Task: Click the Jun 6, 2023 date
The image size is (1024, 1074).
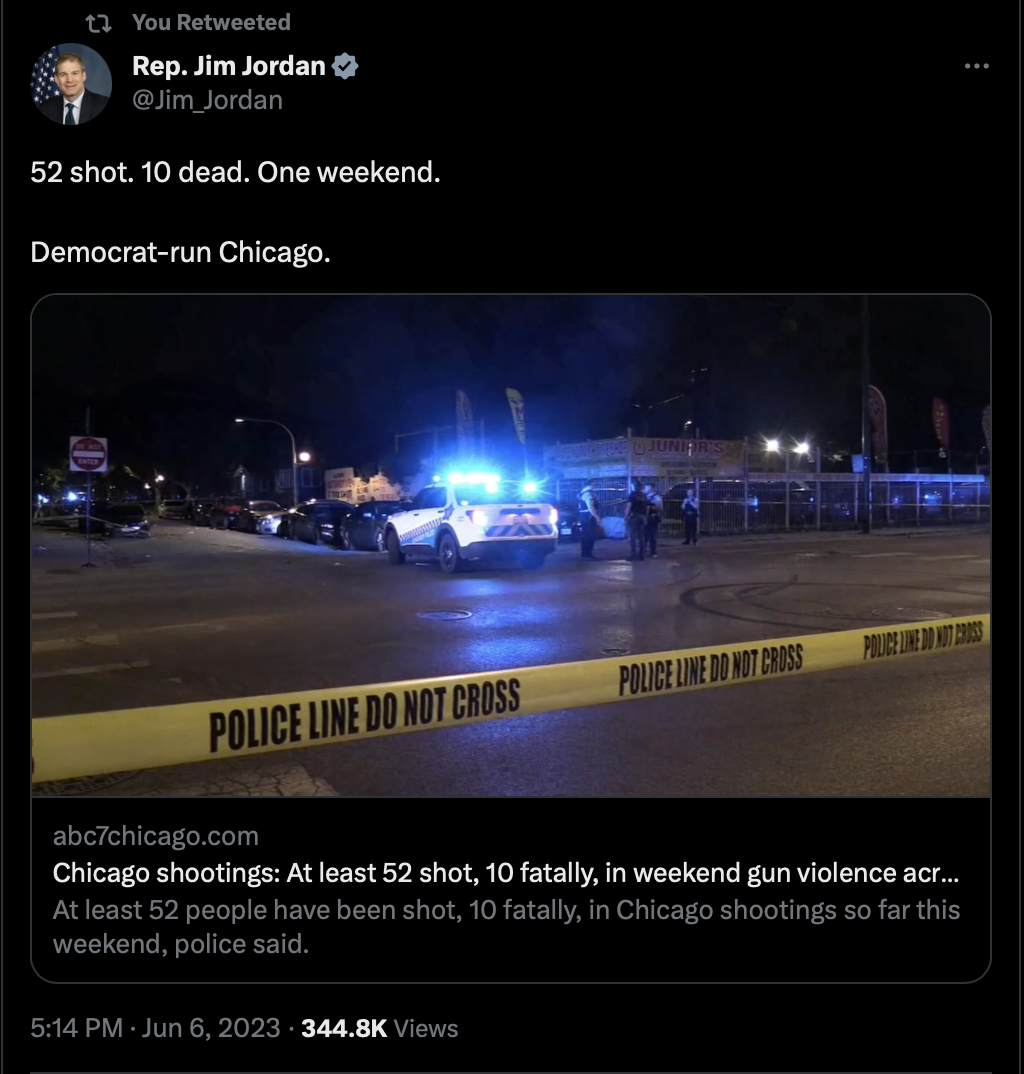Action: (211, 1027)
